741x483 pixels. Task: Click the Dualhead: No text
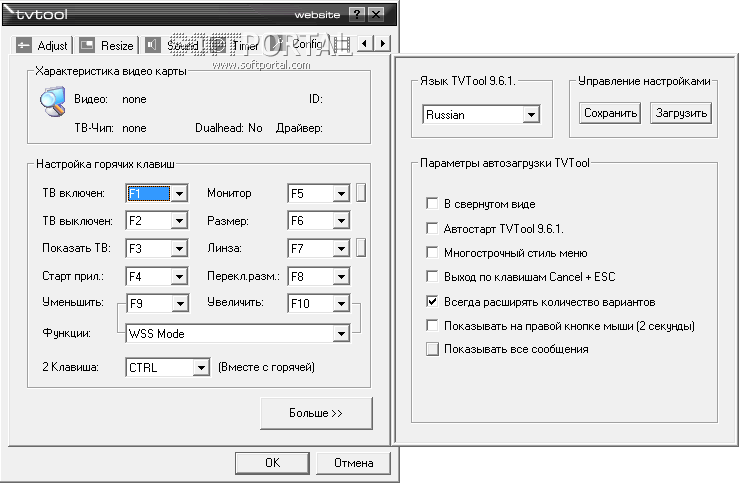pyautogui.click(x=229, y=128)
